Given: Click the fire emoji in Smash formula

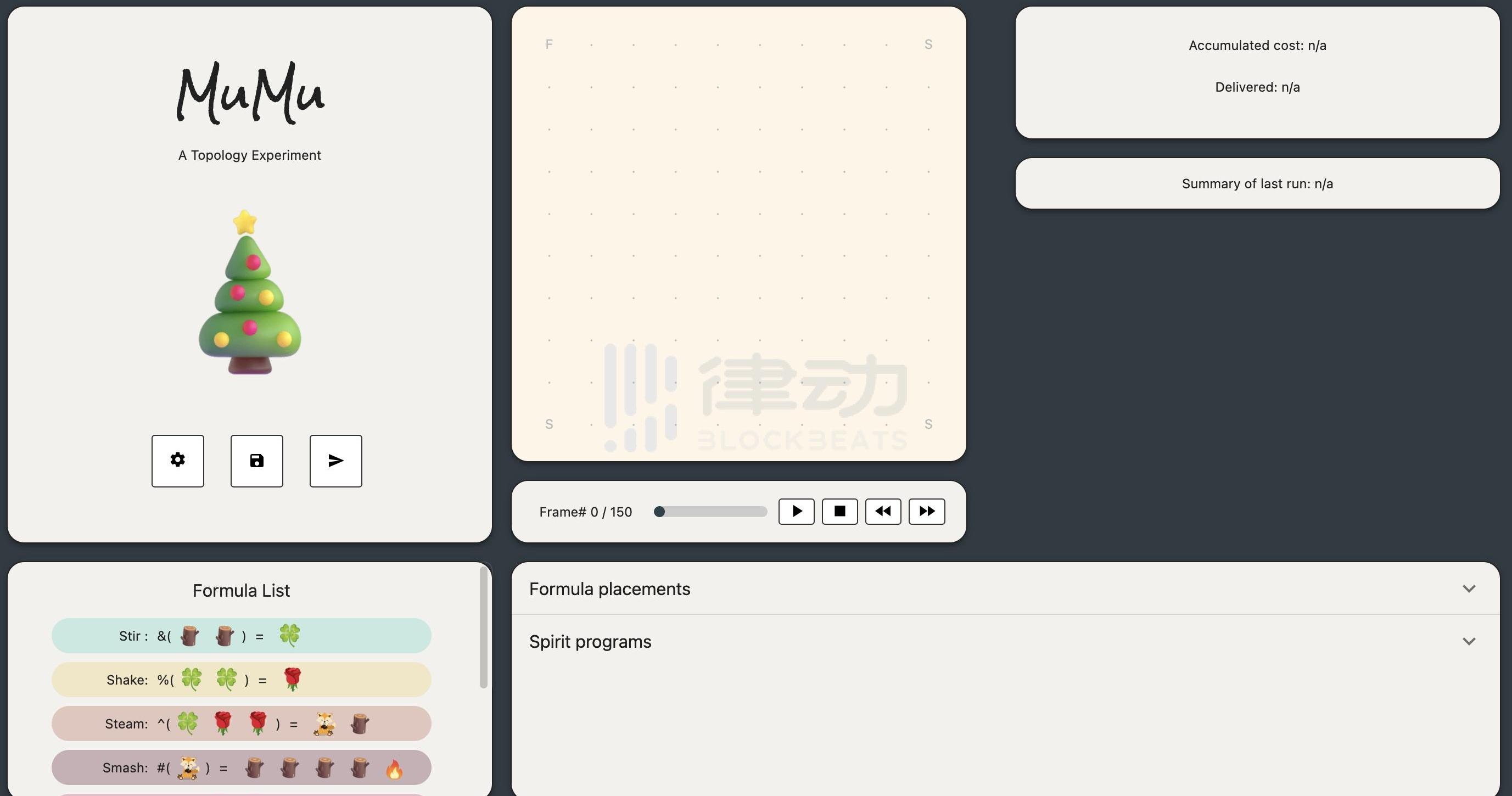Looking at the screenshot, I should 394,769.
